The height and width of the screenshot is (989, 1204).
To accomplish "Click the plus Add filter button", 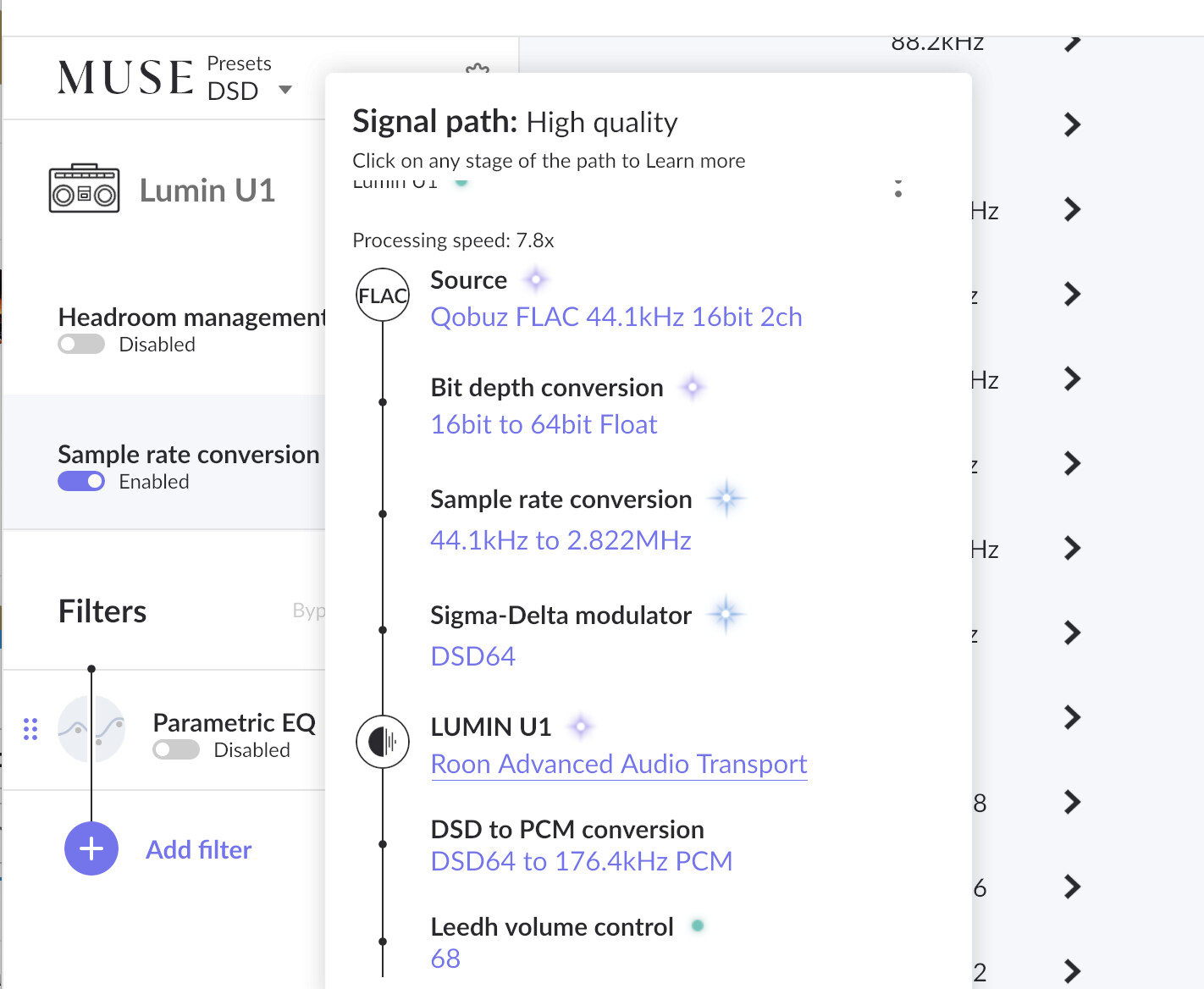I will pyautogui.click(x=91, y=848).
